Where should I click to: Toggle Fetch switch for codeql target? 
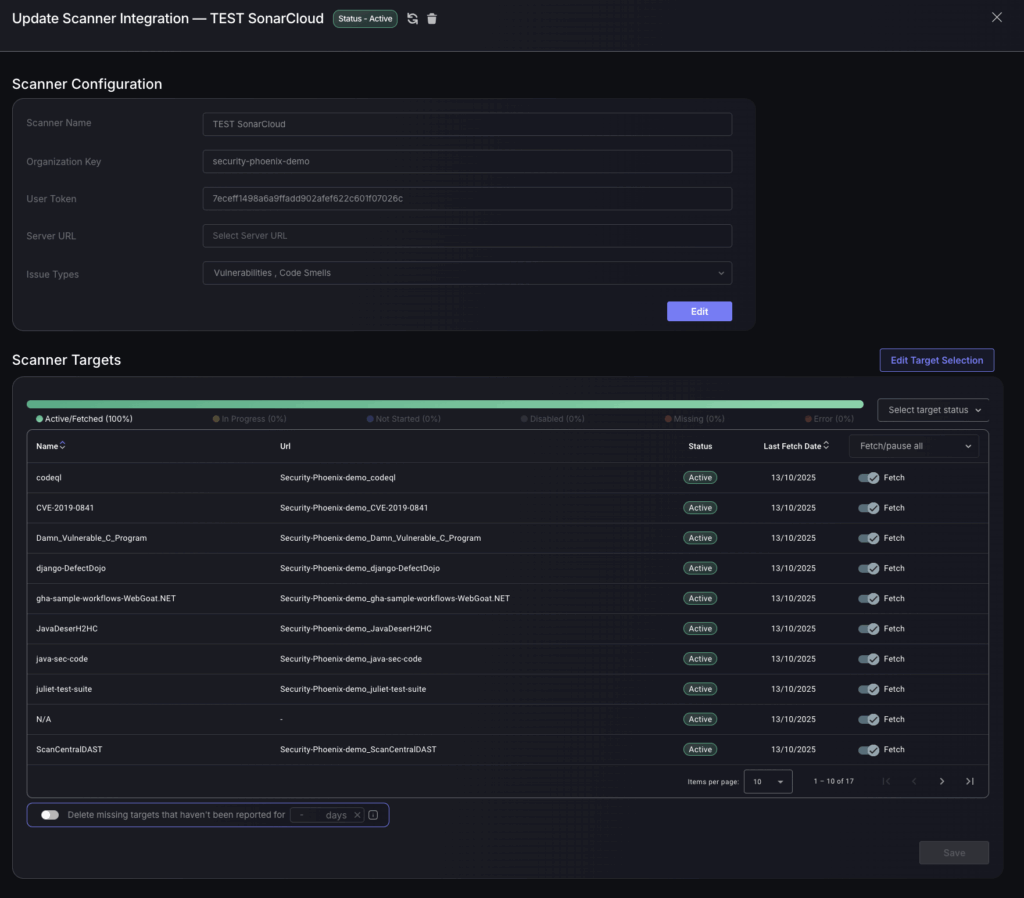pos(868,478)
